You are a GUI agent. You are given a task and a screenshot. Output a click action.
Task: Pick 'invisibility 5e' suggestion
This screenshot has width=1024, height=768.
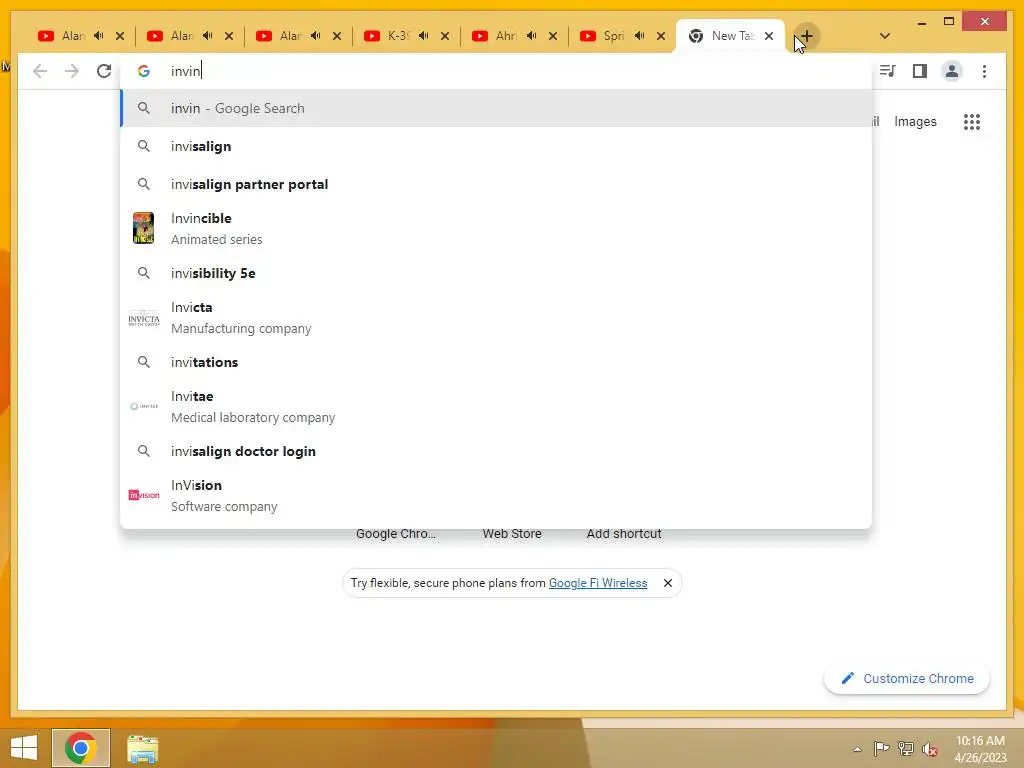496,273
